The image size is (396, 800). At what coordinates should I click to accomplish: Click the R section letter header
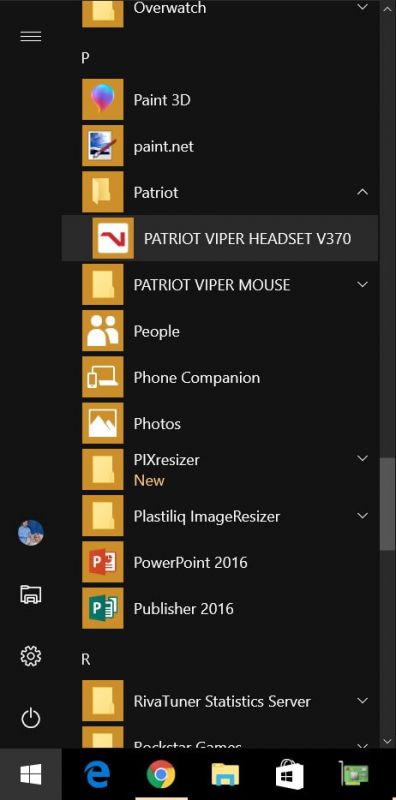[x=85, y=659]
